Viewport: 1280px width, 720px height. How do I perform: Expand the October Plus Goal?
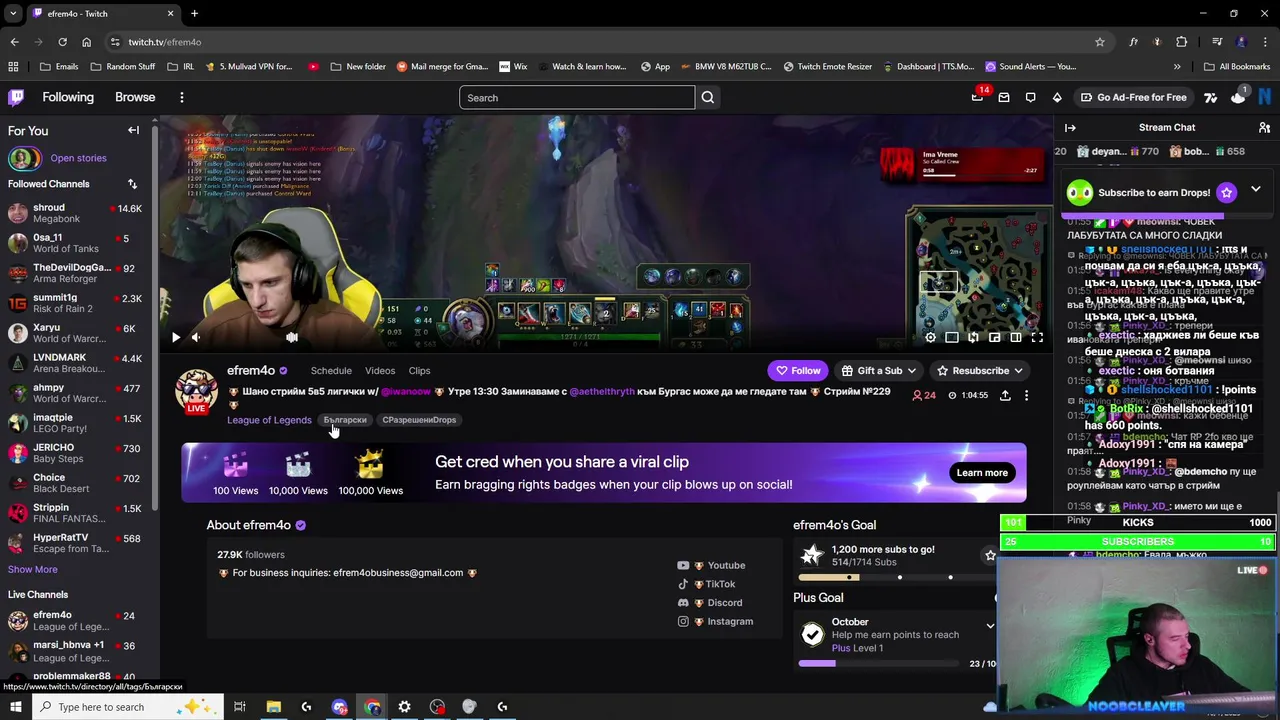tap(990, 626)
